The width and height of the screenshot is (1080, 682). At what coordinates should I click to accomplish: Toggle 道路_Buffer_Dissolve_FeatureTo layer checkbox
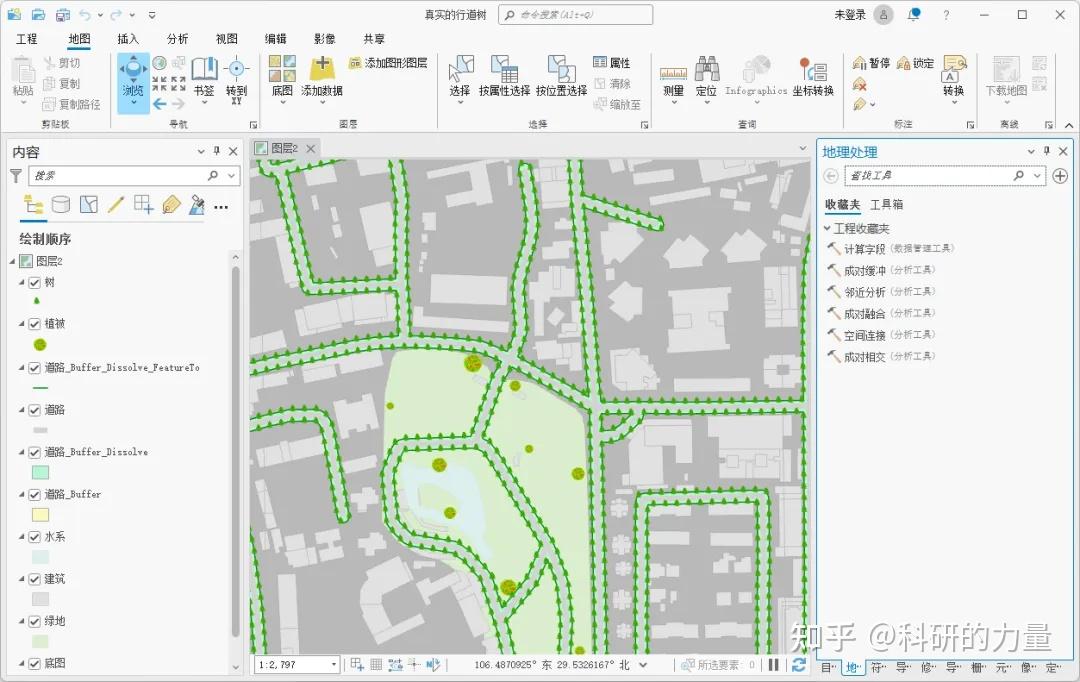coord(34,368)
